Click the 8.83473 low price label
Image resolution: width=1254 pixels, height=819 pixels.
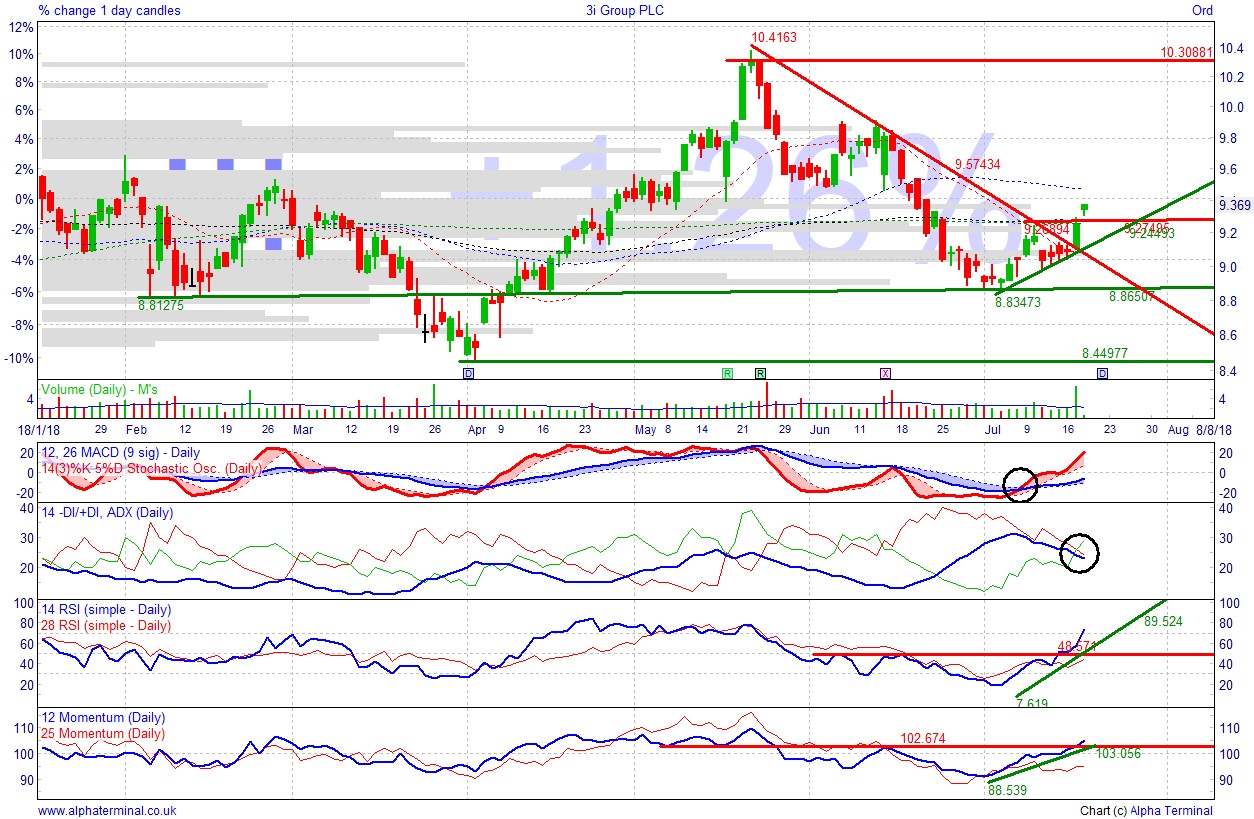click(x=1018, y=301)
